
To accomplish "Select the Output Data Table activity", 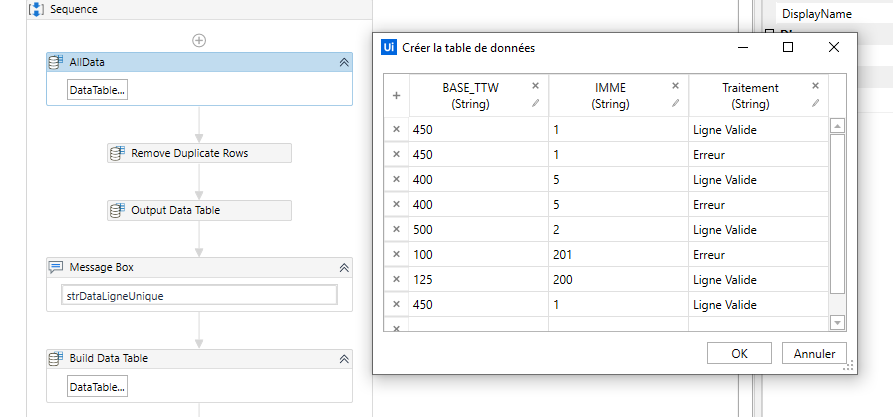I will click(x=199, y=210).
